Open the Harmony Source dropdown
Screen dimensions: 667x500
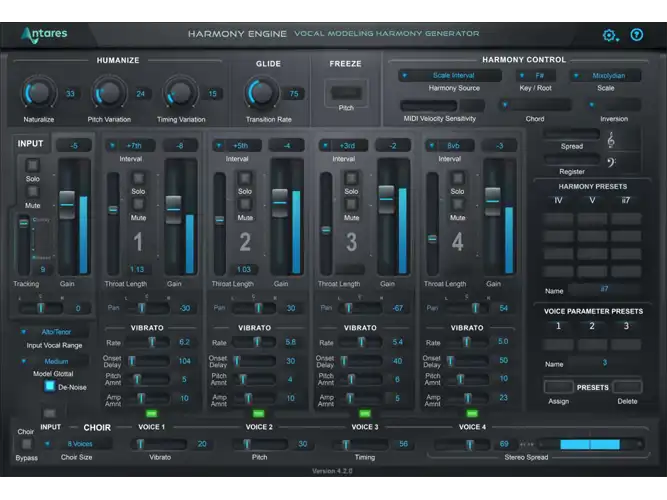coord(450,75)
